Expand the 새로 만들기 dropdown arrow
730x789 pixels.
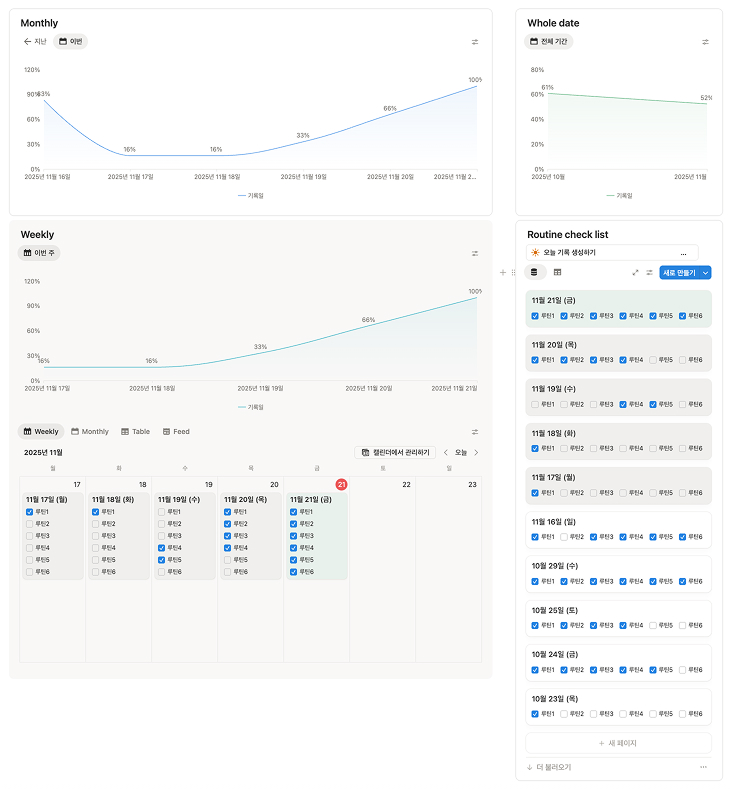point(706,272)
